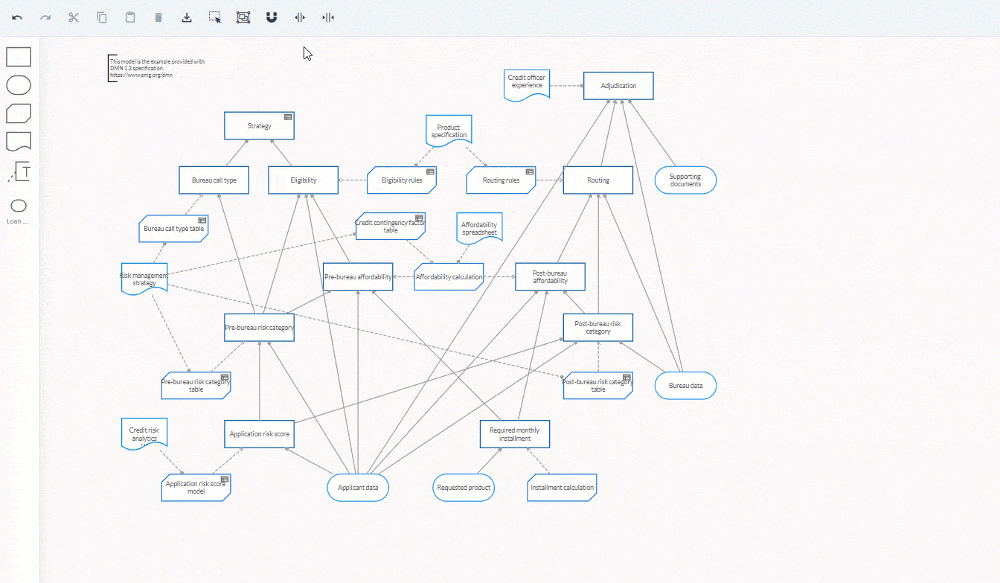The image size is (1000, 583).
Task: Select the Risk management strategy node
Action: pyautogui.click(x=144, y=279)
